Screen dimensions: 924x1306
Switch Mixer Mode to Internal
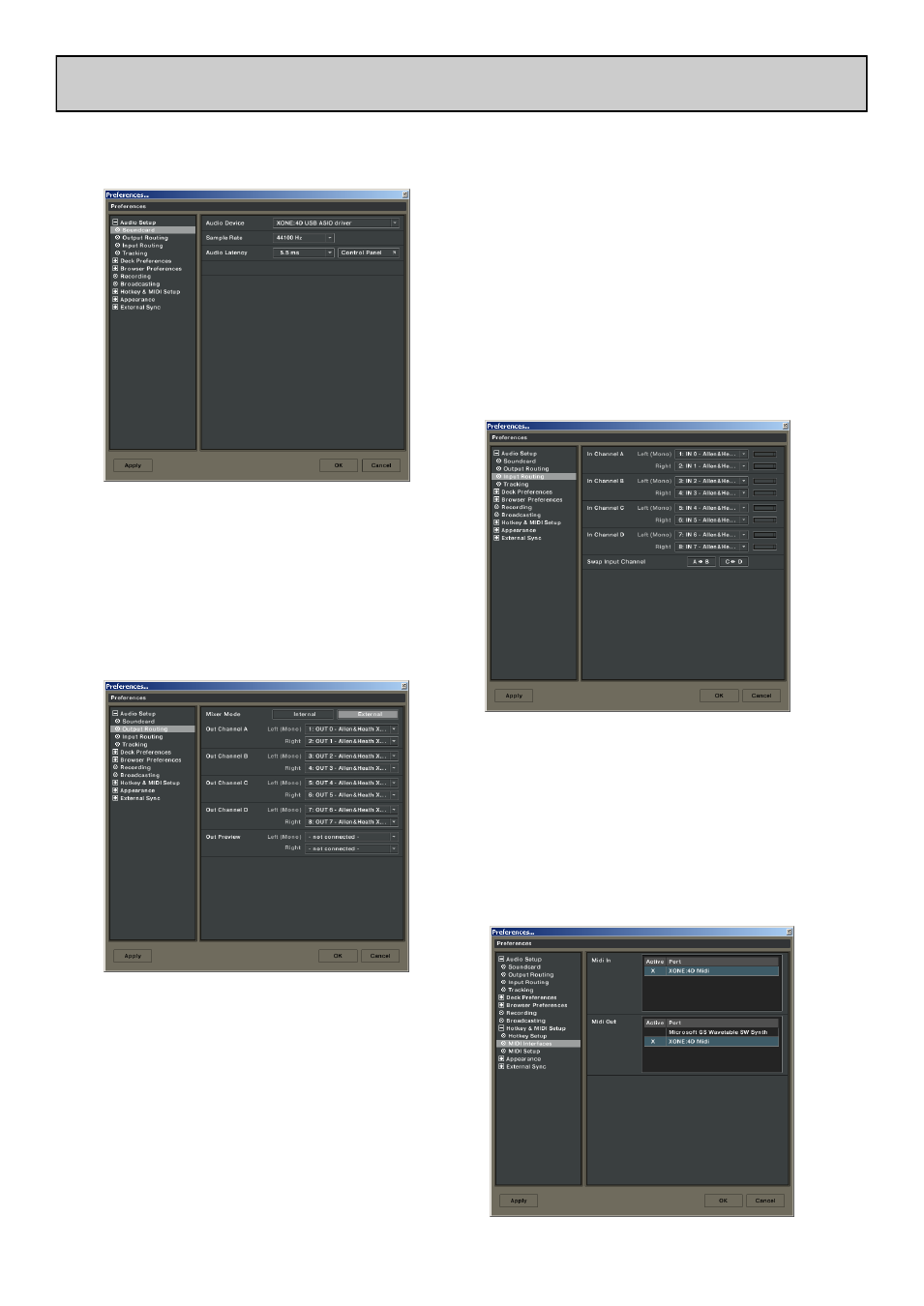(304, 714)
